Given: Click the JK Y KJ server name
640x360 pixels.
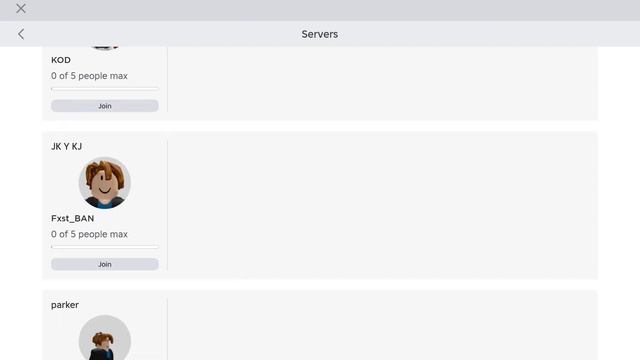Looking at the screenshot, I should (67, 147).
